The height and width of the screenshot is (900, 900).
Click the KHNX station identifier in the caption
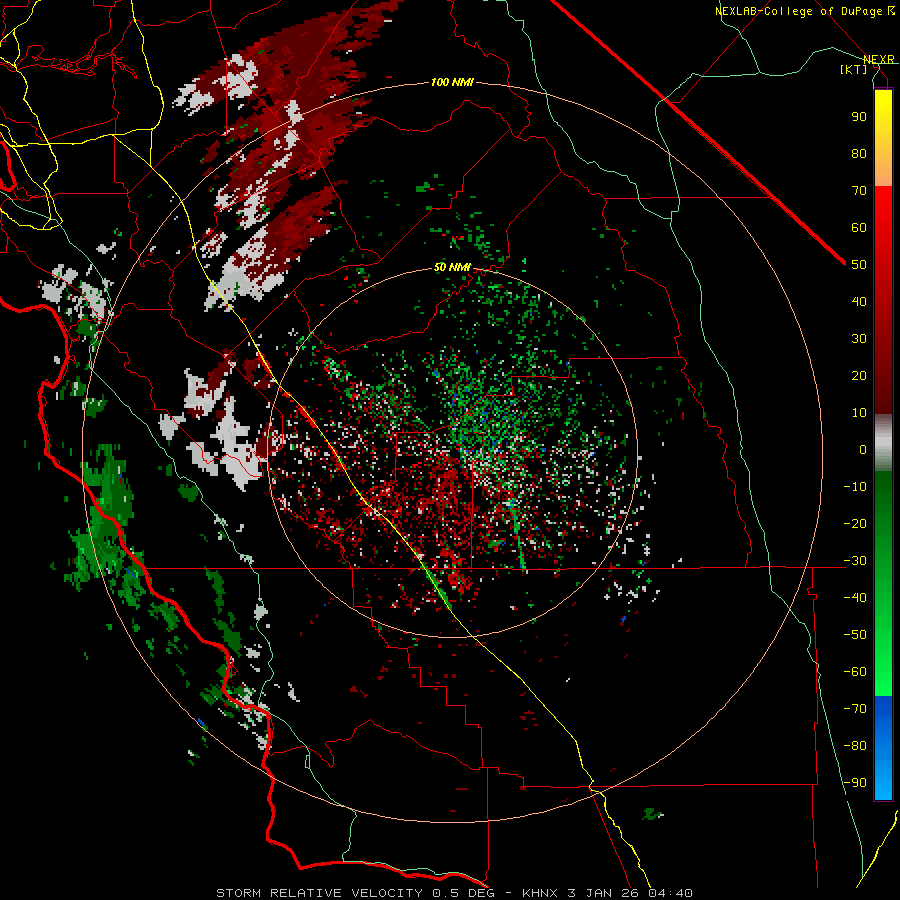(x=540, y=893)
